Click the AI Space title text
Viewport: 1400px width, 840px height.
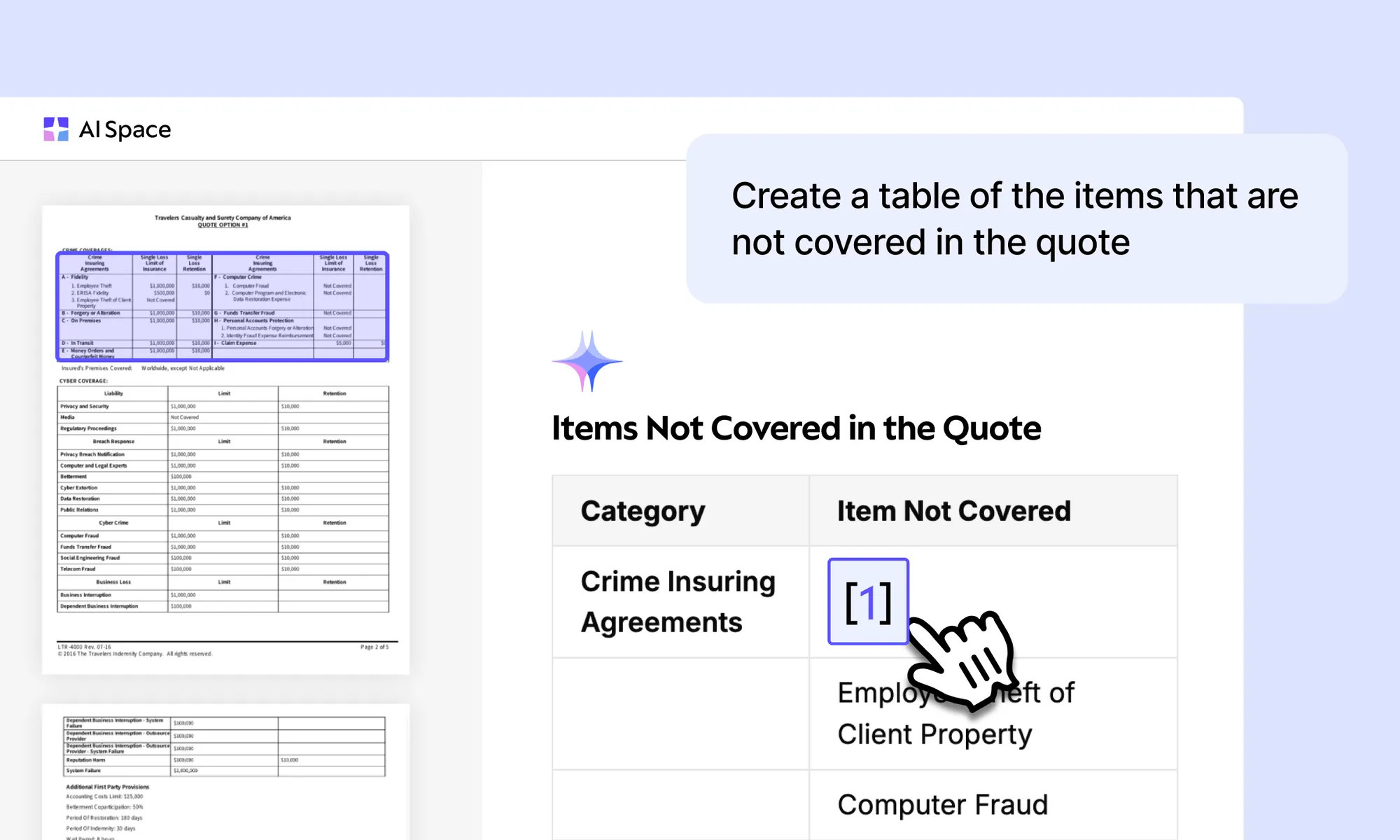tap(125, 129)
